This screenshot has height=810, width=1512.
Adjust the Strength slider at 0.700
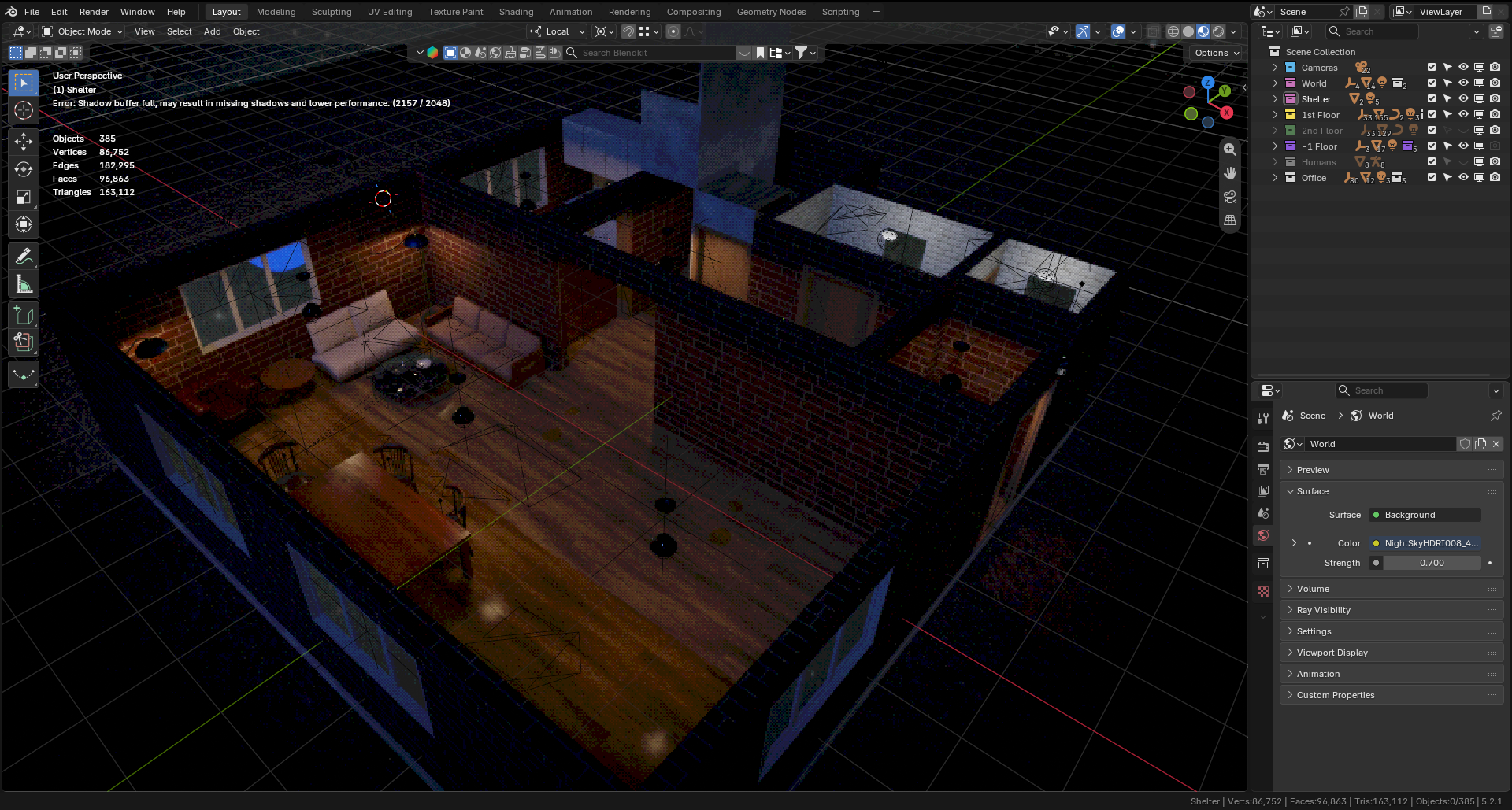[1432, 563]
